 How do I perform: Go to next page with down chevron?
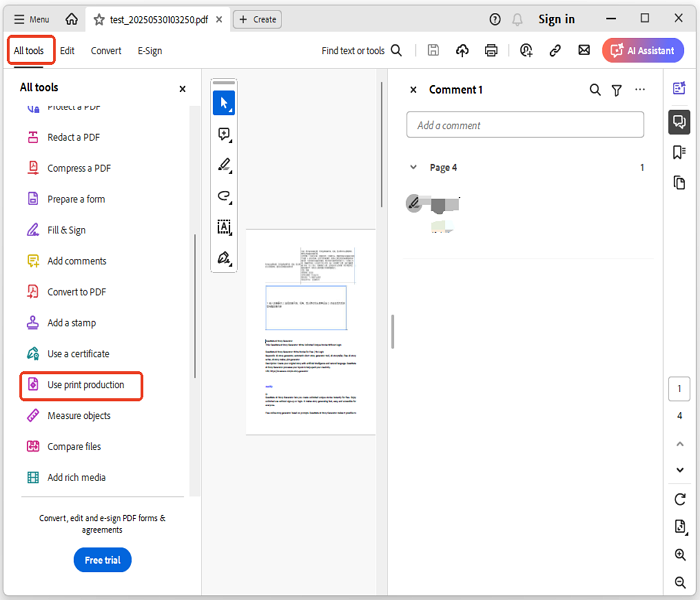pos(680,470)
